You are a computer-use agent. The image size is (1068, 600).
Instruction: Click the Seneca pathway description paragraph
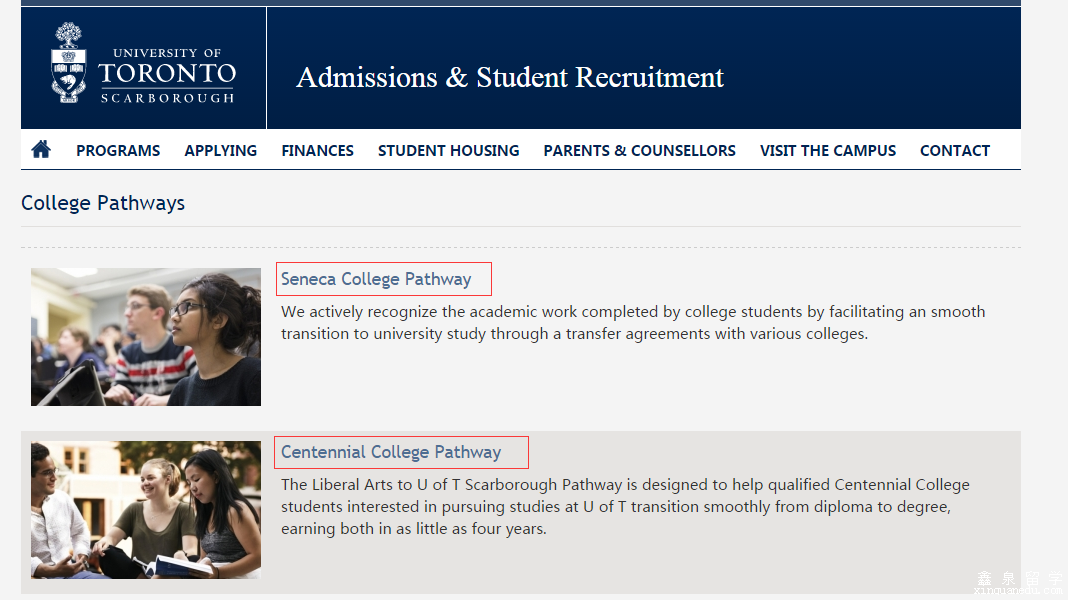(x=633, y=323)
